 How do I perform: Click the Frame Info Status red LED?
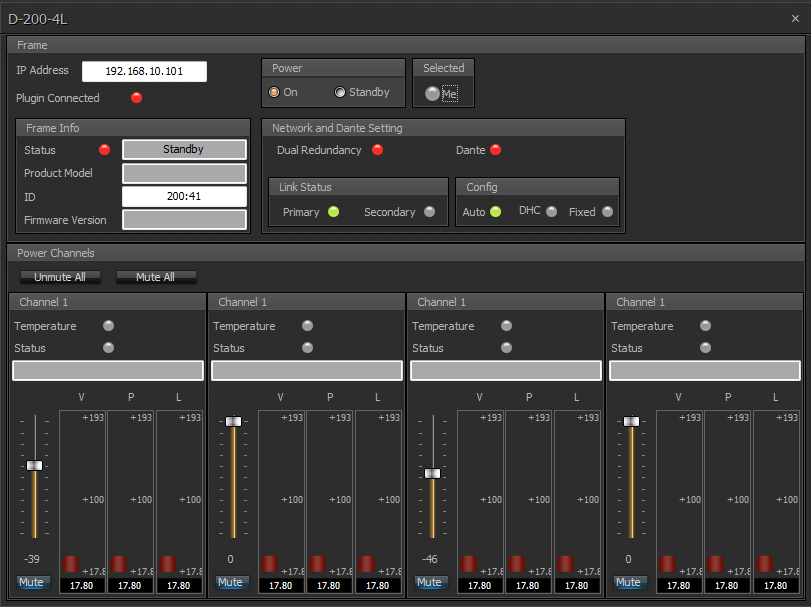point(104,150)
